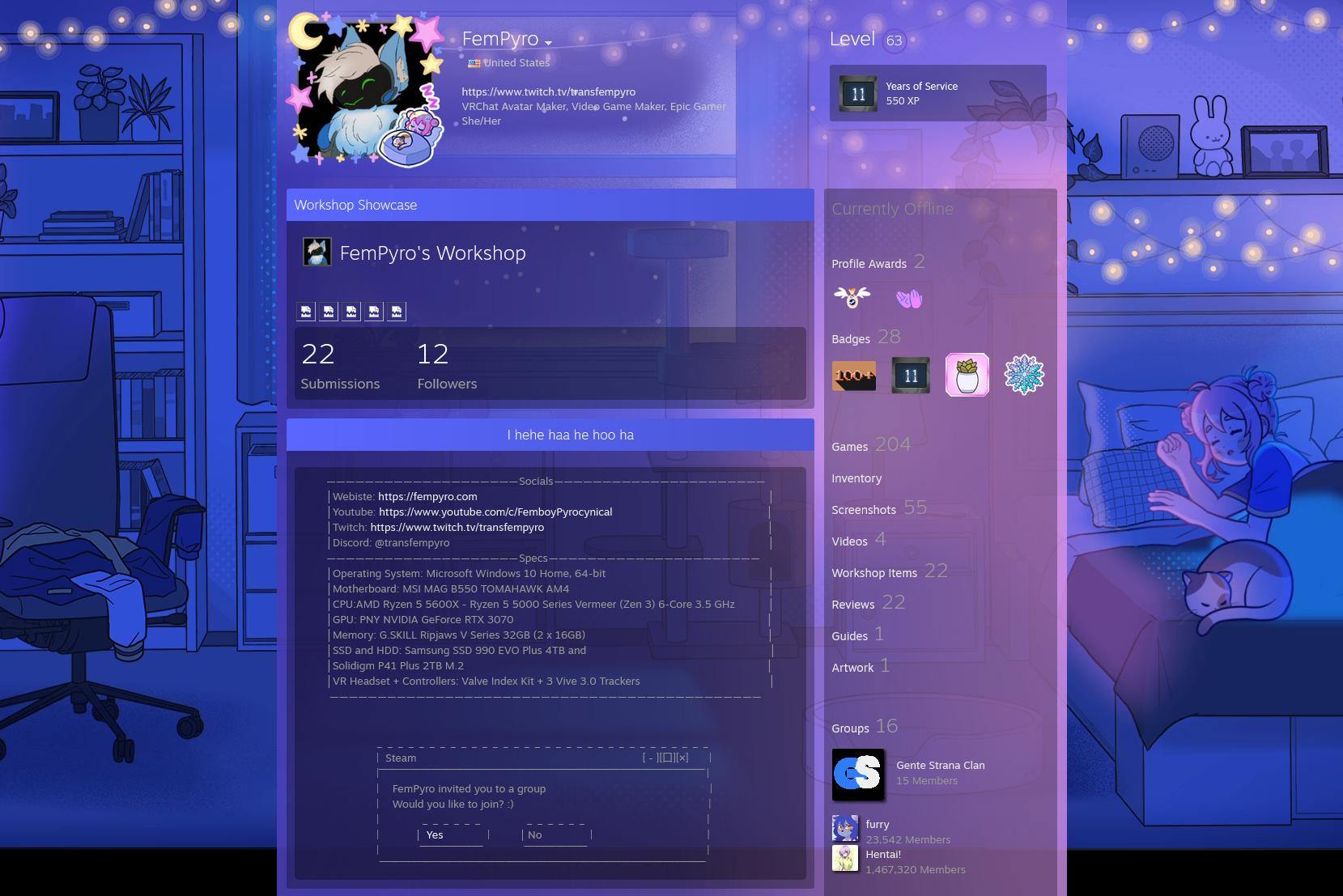Screen dimensions: 1343x896
Task: Click the 'I hehe haa he hoo ha' header
Action: pyautogui.click(x=550, y=435)
